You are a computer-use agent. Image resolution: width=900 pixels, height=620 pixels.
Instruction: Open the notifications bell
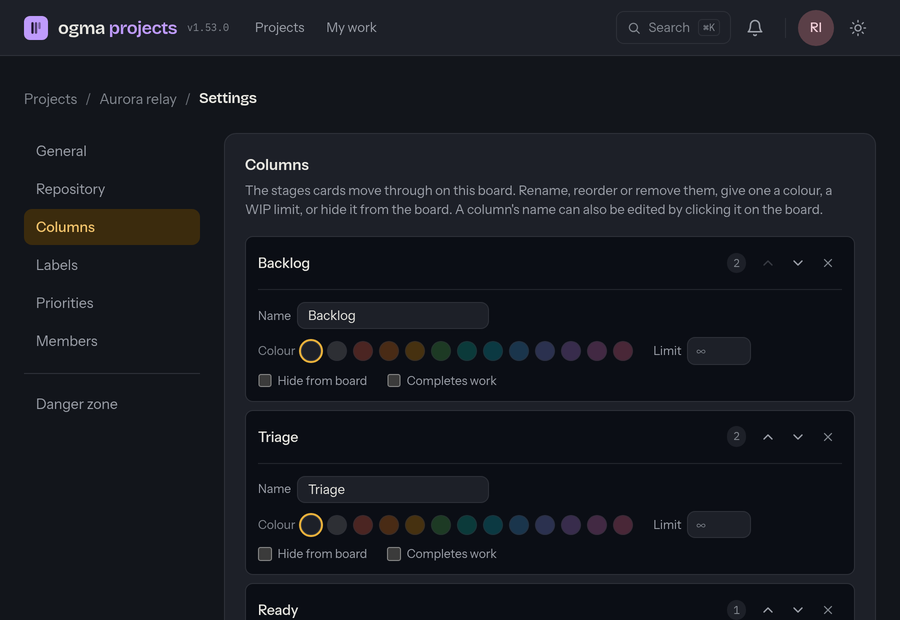click(x=755, y=28)
